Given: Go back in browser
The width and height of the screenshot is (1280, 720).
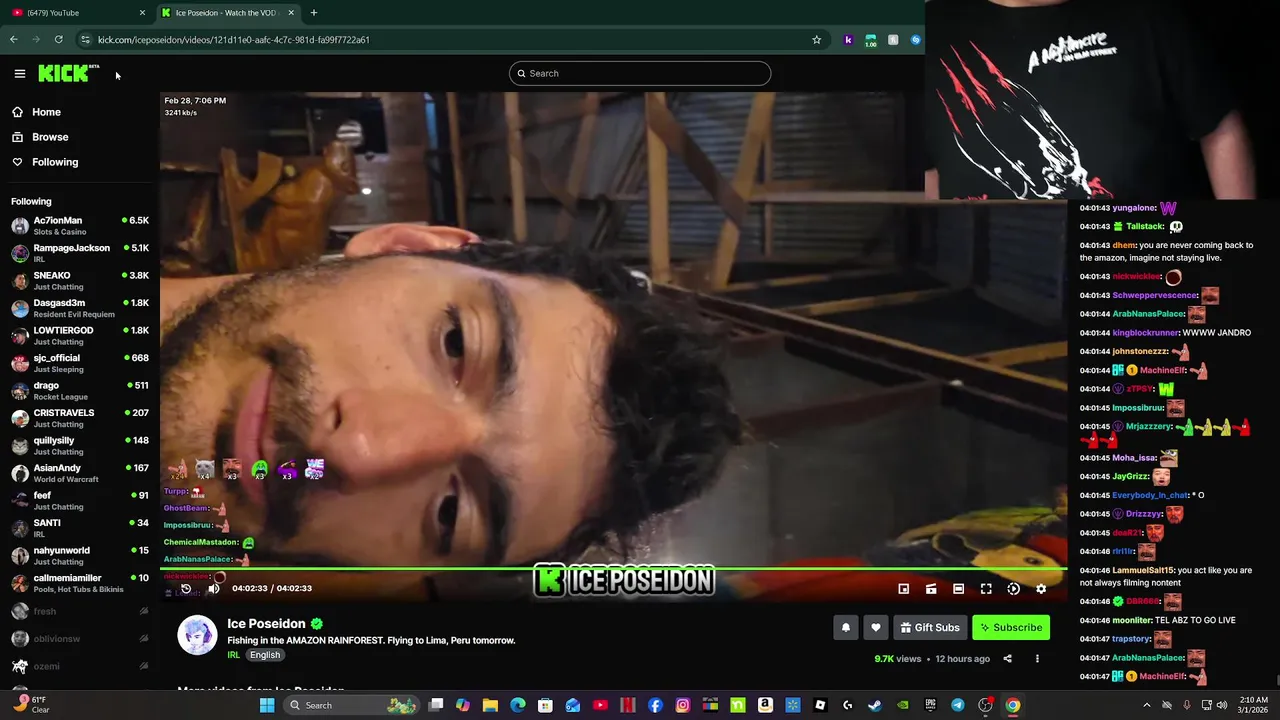Looking at the screenshot, I should click(14, 39).
